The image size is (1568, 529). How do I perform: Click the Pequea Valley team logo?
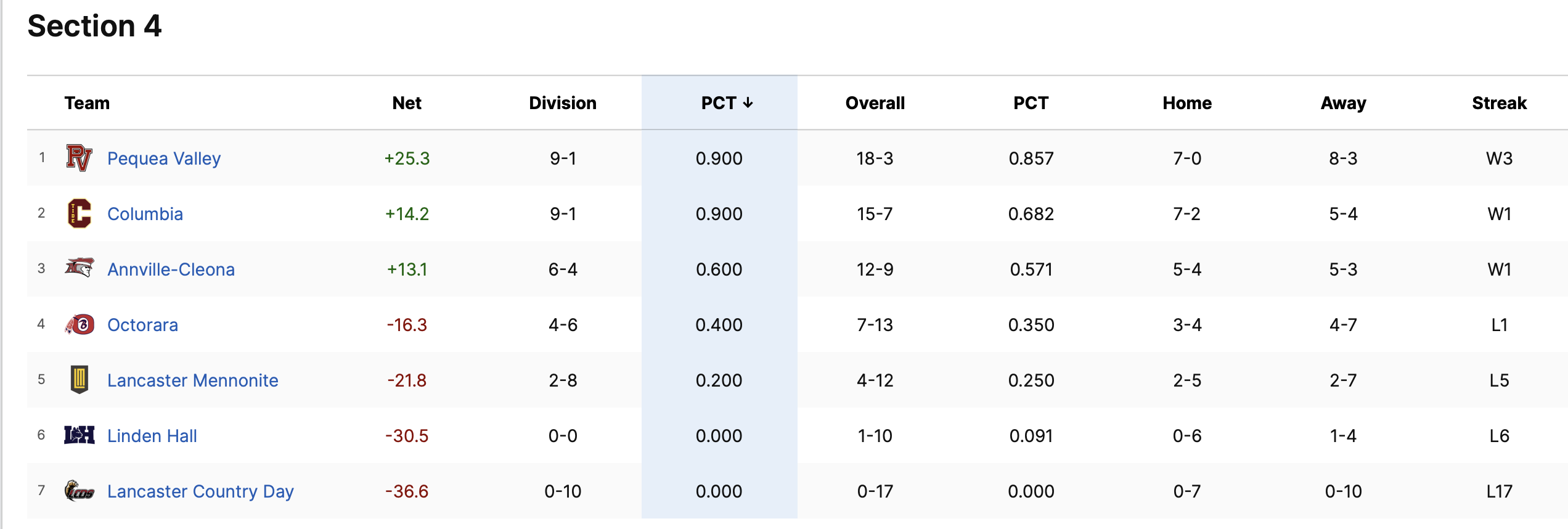(79, 158)
